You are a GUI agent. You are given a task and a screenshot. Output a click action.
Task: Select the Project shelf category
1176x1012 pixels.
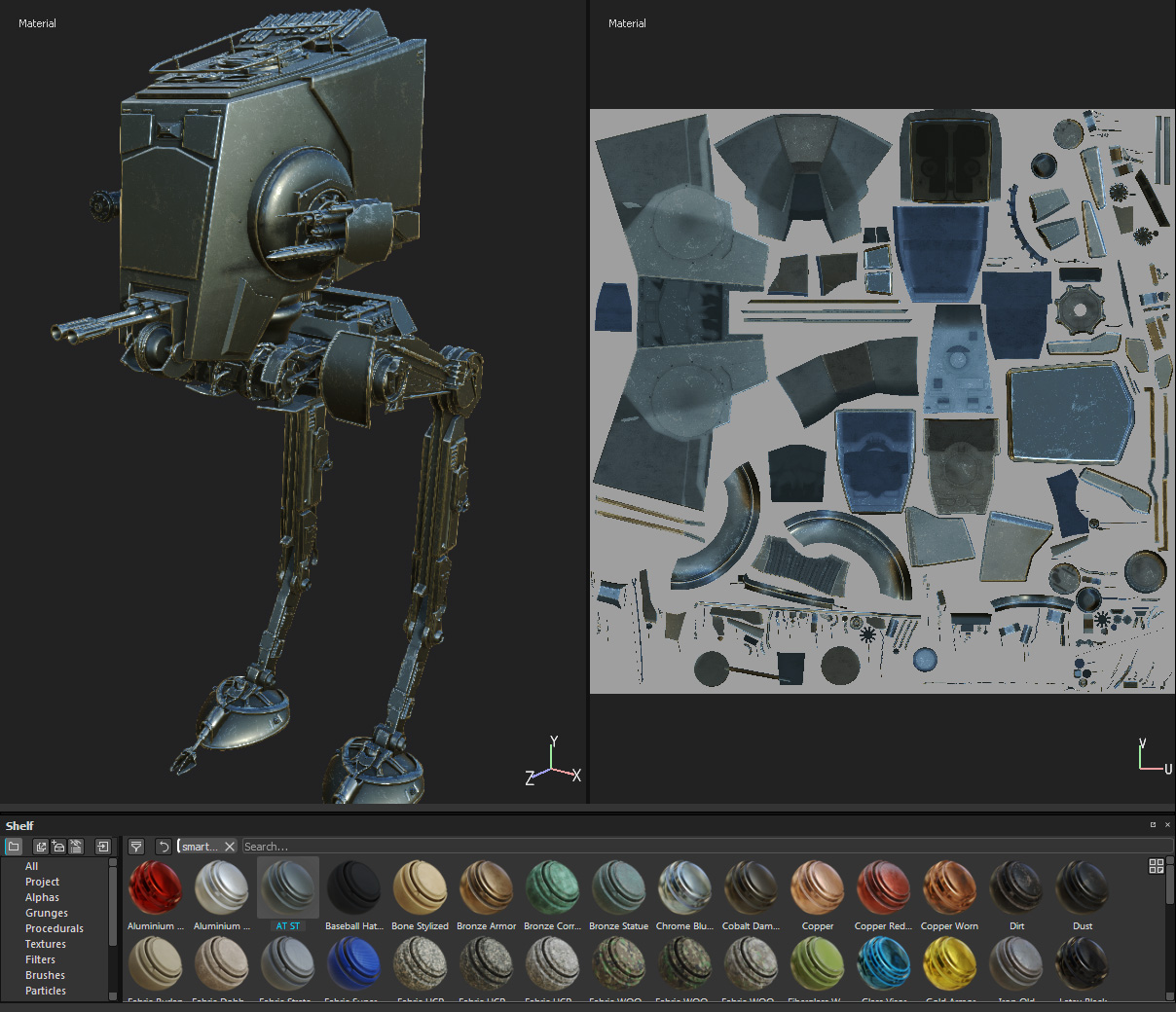[42, 882]
